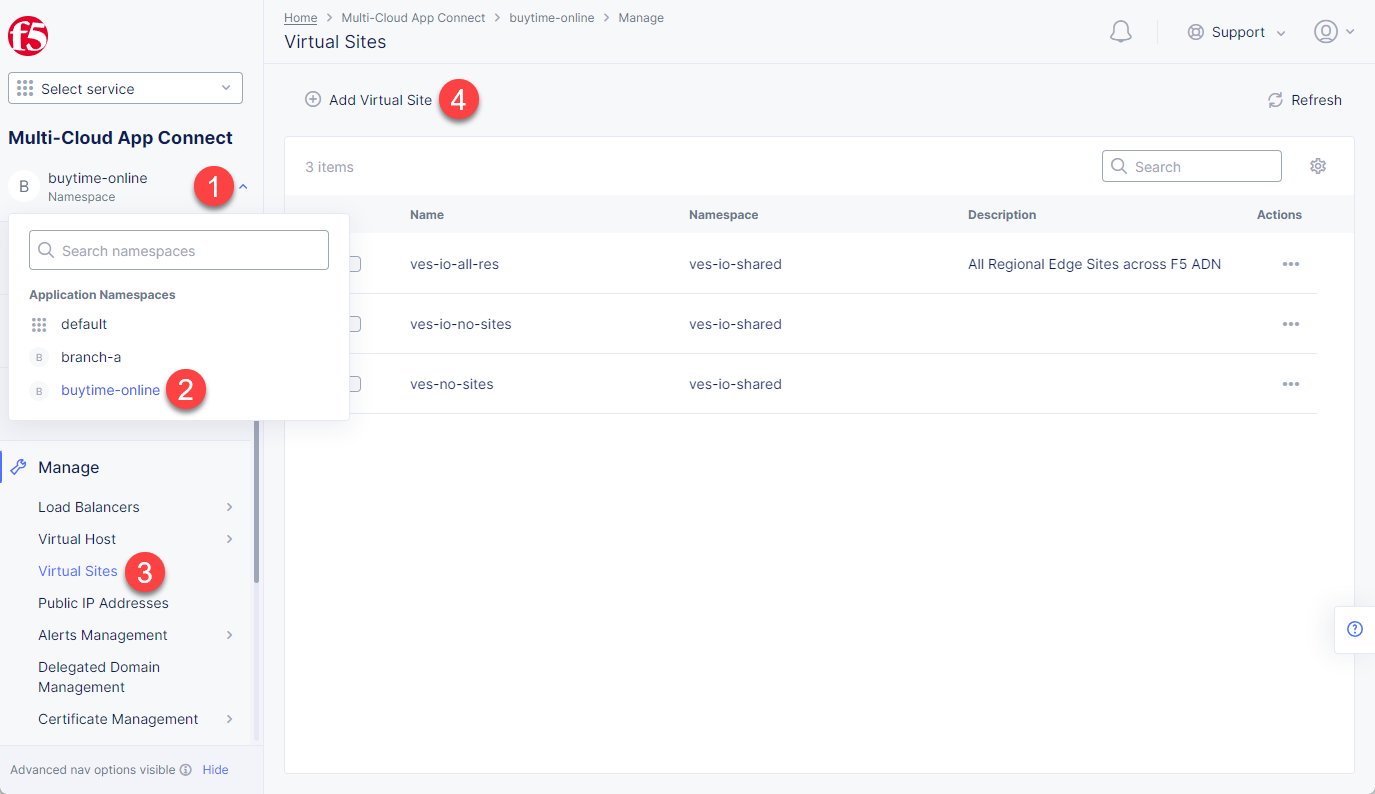Click Add Virtual Site button
Viewport: 1375px width, 794px height.
pos(369,100)
